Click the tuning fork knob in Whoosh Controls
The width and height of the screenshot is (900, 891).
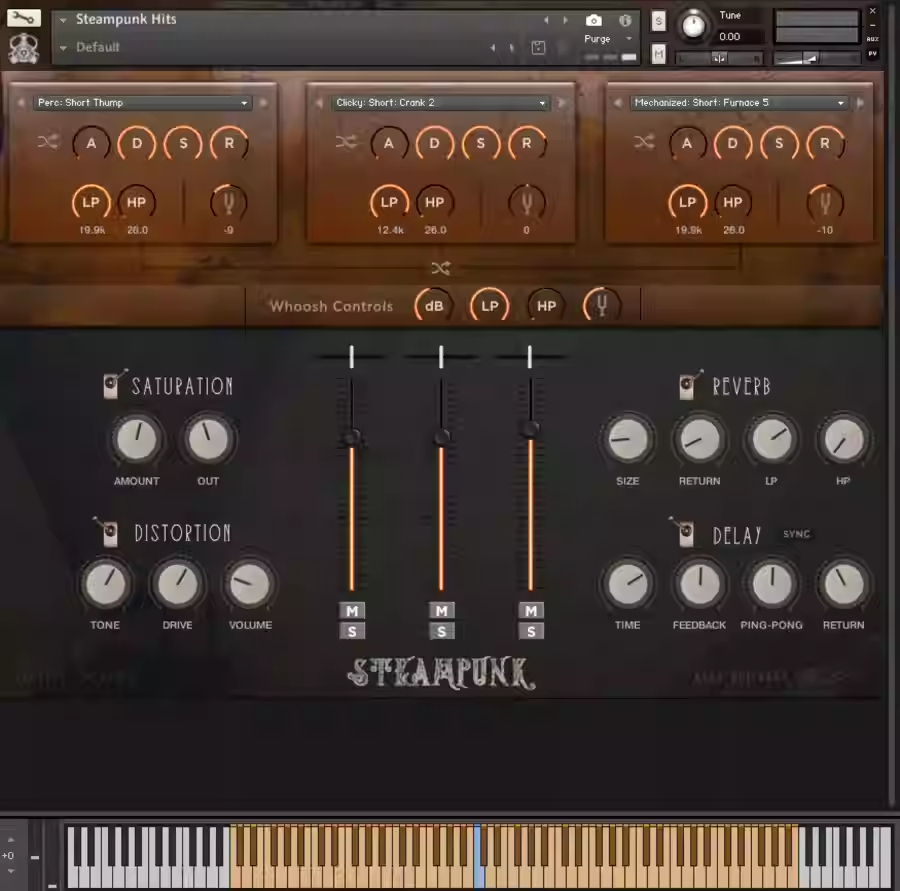click(x=601, y=306)
